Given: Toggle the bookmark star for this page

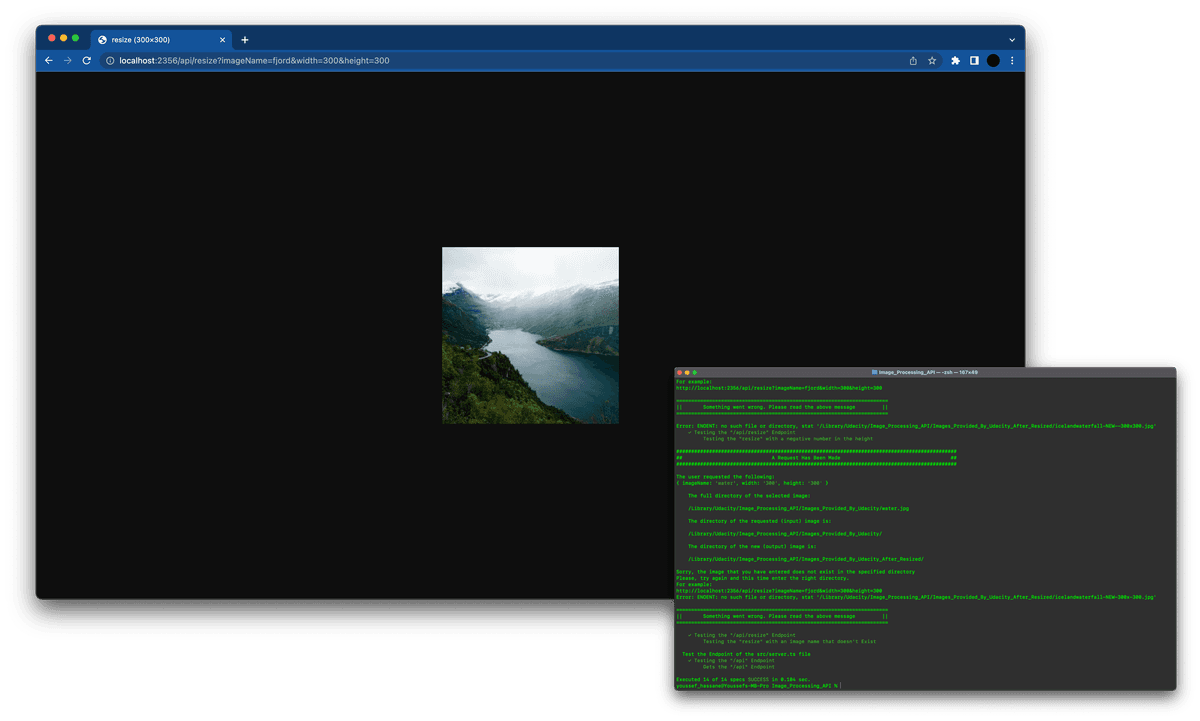Looking at the screenshot, I should (x=932, y=60).
